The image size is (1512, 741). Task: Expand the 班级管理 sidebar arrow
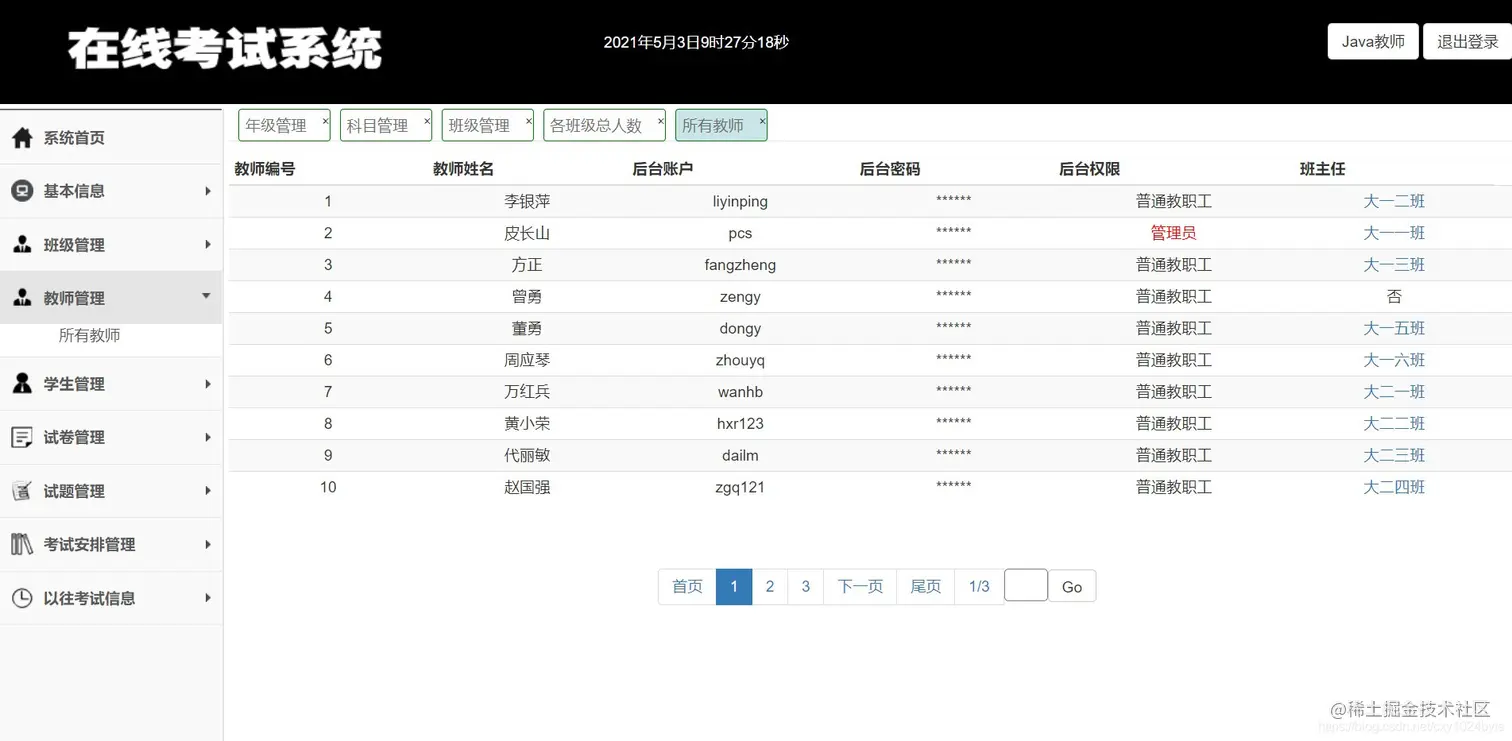(x=208, y=245)
